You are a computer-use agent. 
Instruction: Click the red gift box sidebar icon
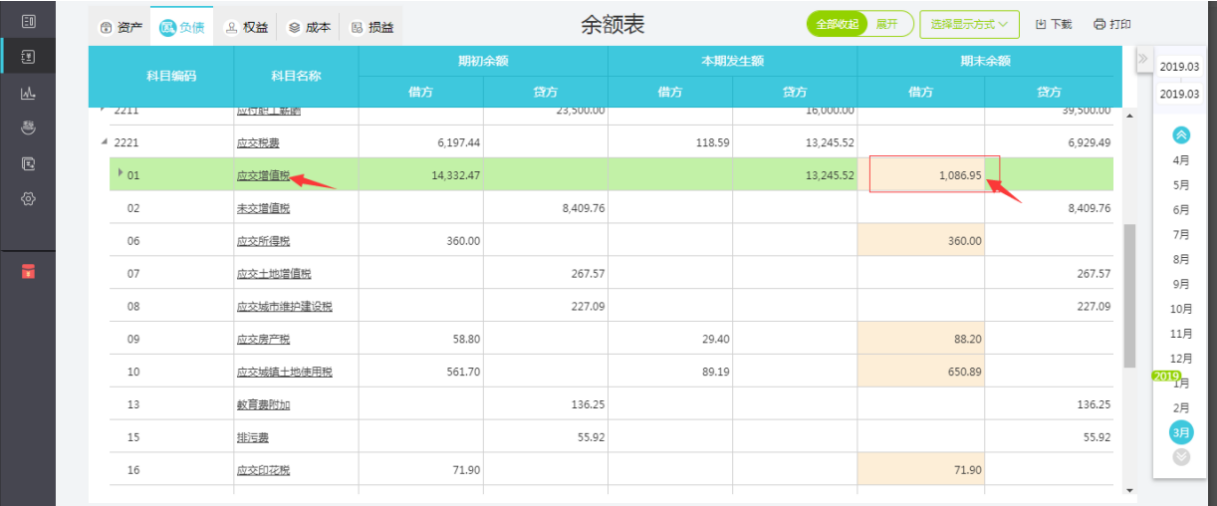28,272
